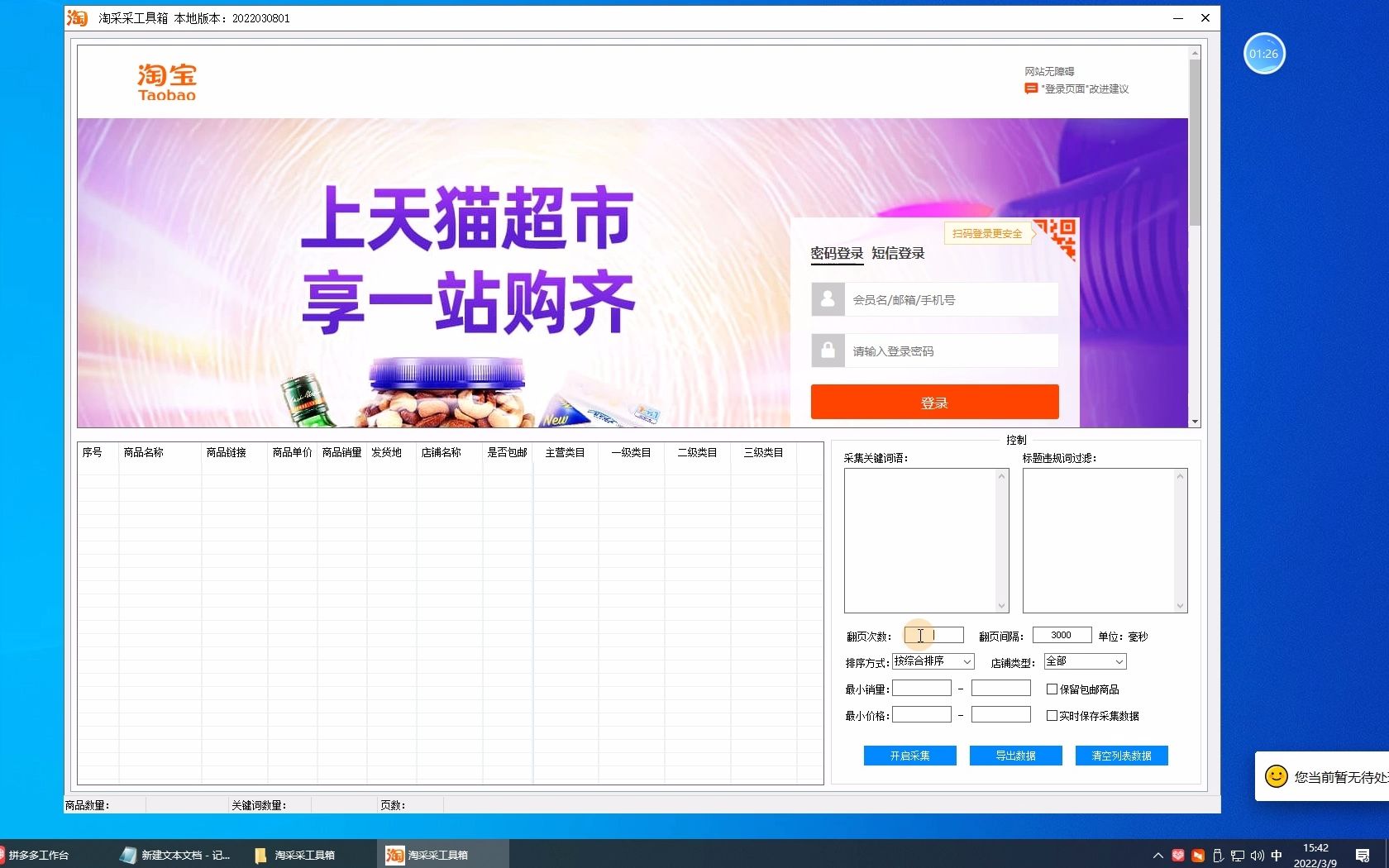Open the orange tray application icon
This screenshot has height=868, width=1389.
[1197, 856]
